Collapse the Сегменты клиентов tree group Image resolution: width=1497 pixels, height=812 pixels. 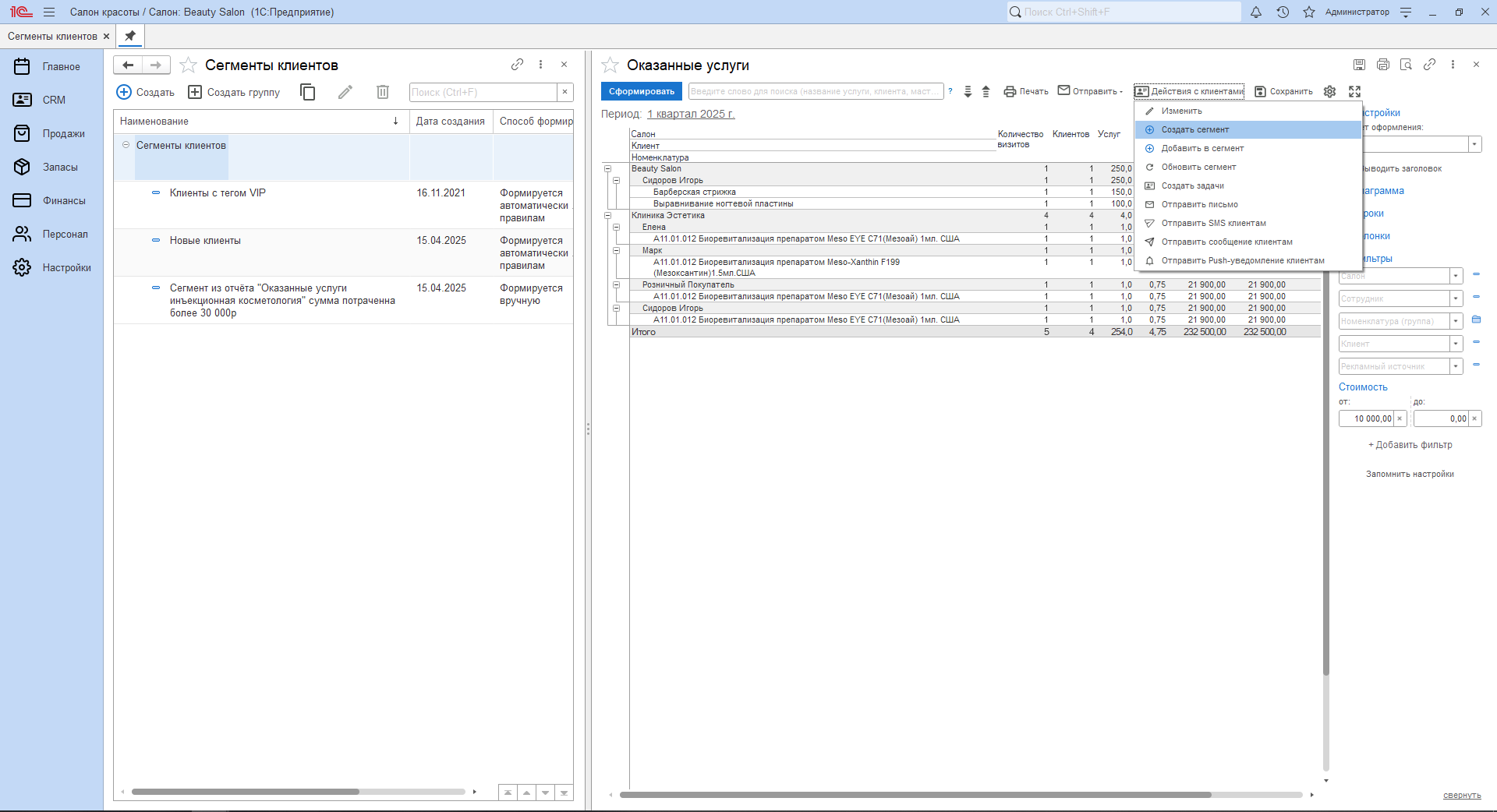coord(126,145)
